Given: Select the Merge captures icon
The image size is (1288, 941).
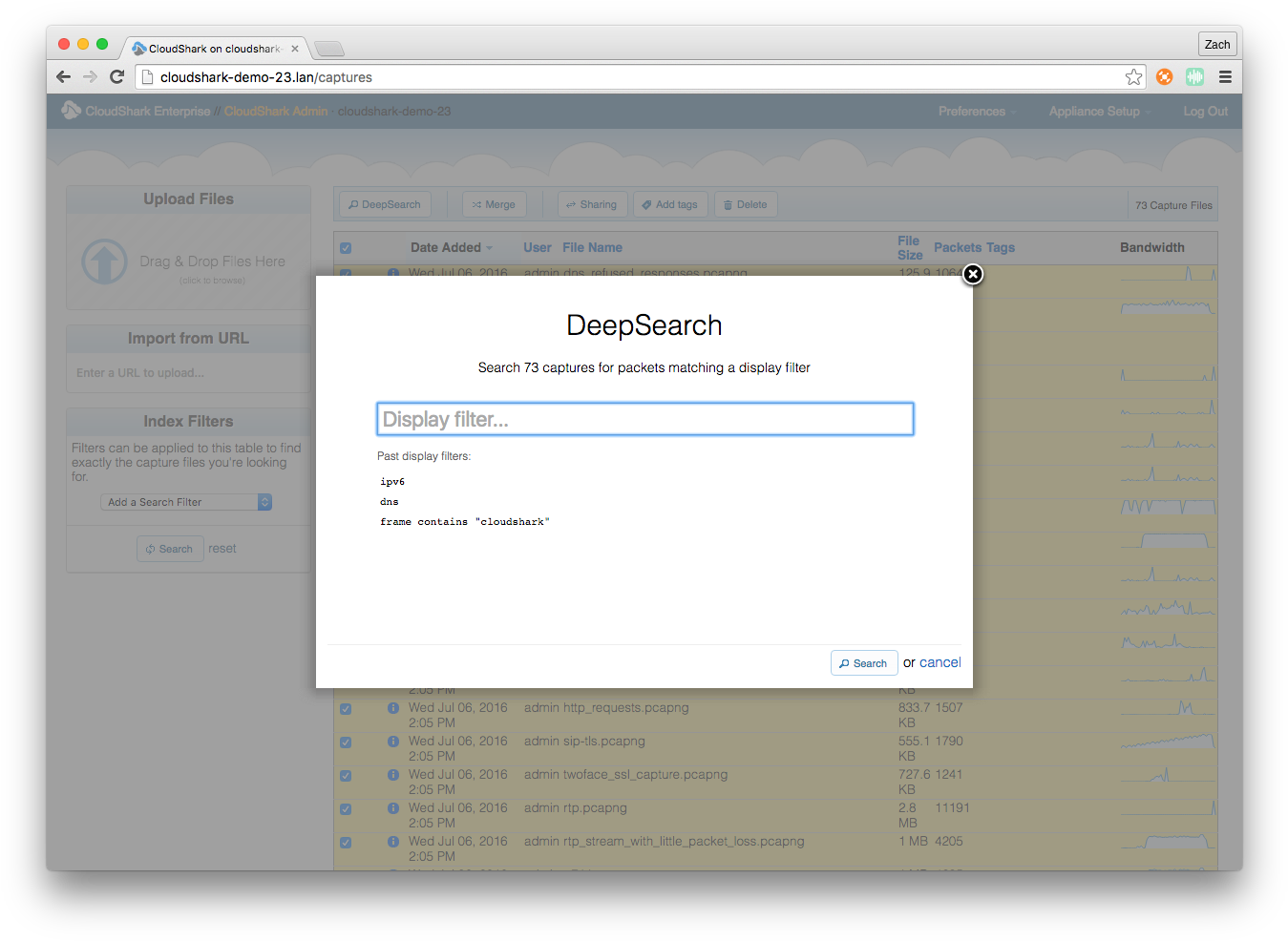Looking at the screenshot, I should [494, 203].
